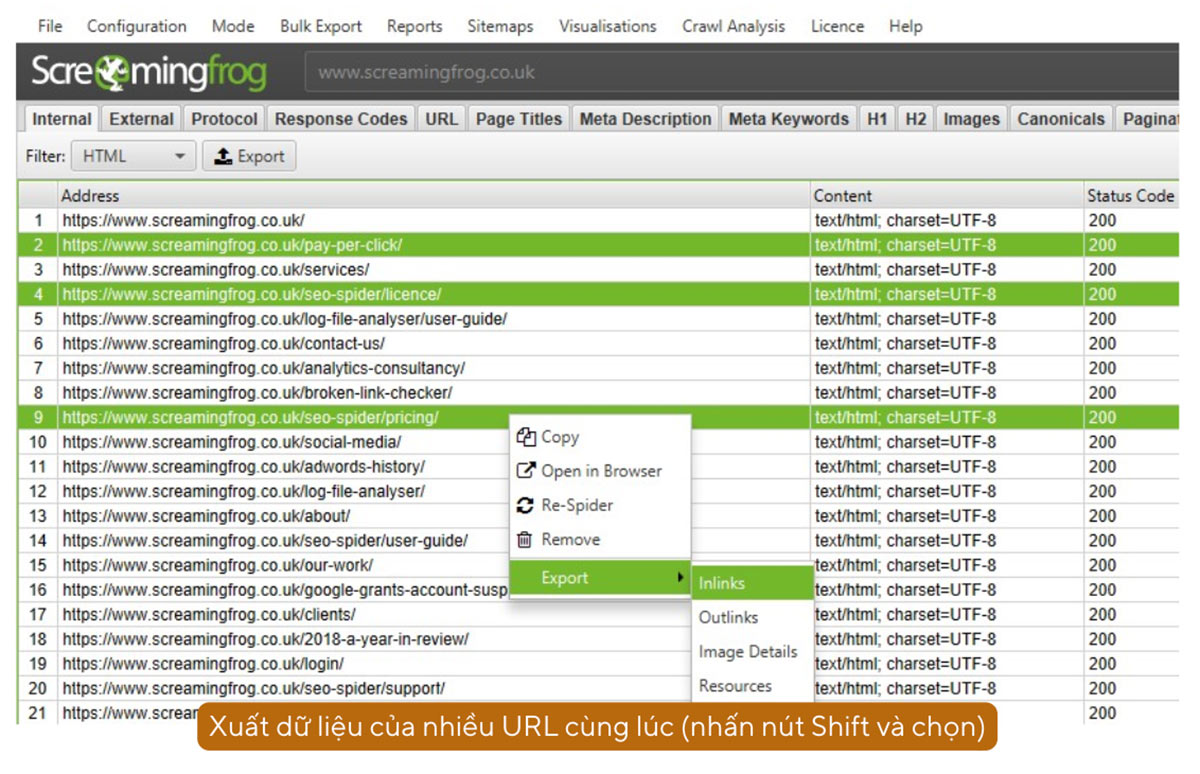Viewport: 1200px width, 774px height.
Task: Switch to the External tab
Action: [141, 119]
